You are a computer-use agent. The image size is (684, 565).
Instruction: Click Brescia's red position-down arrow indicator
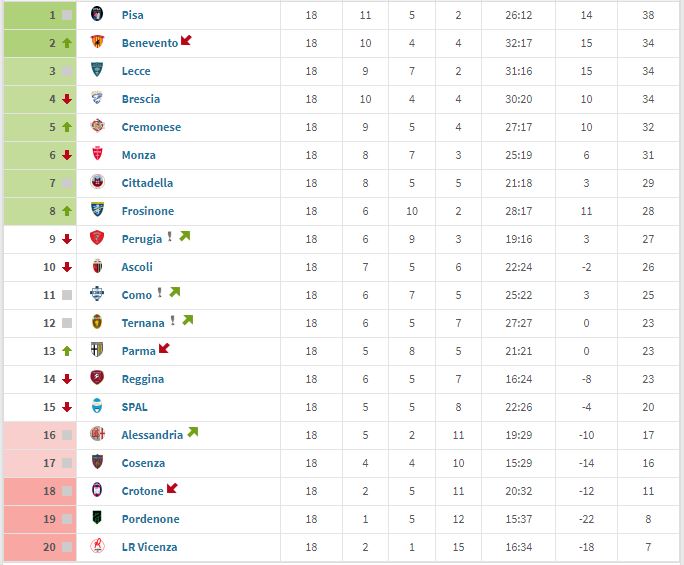(66, 99)
